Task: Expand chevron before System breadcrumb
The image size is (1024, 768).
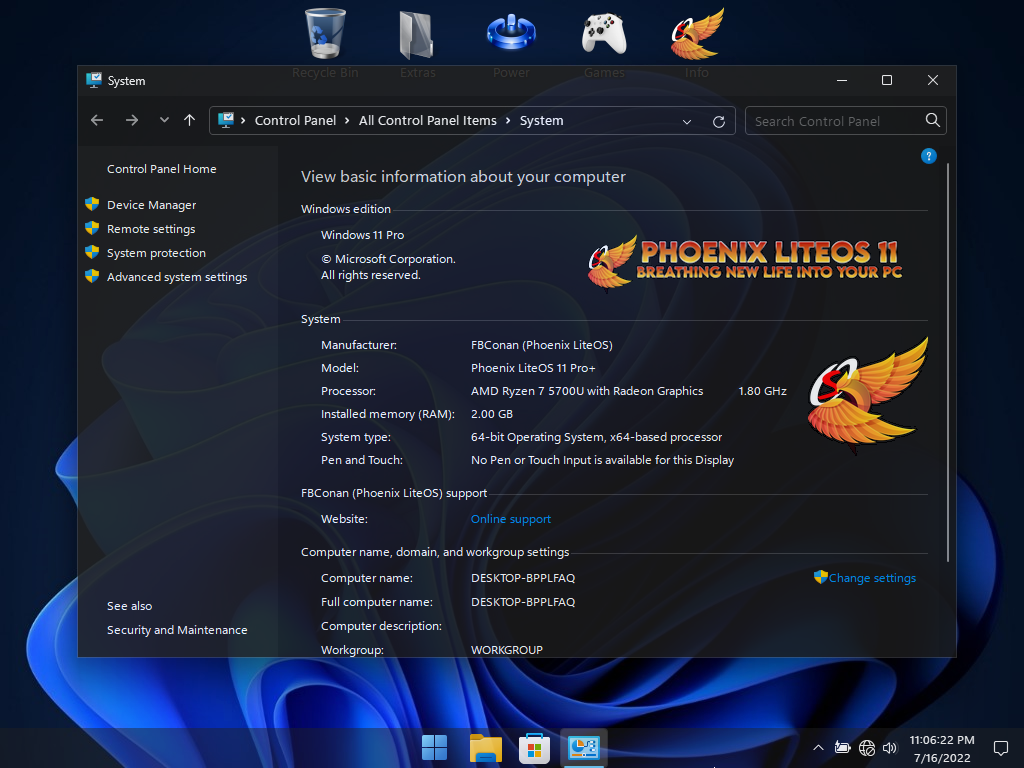Action: point(508,121)
